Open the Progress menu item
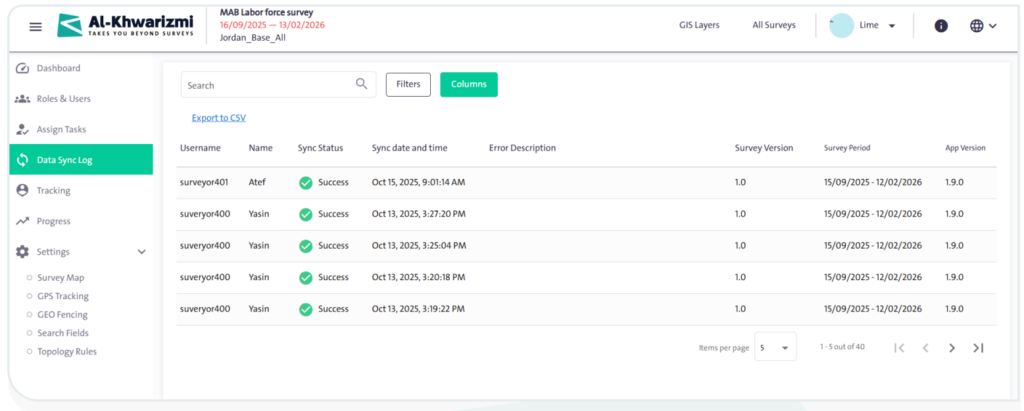Image resolution: width=1024 pixels, height=411 pixels. coord(53,221)
